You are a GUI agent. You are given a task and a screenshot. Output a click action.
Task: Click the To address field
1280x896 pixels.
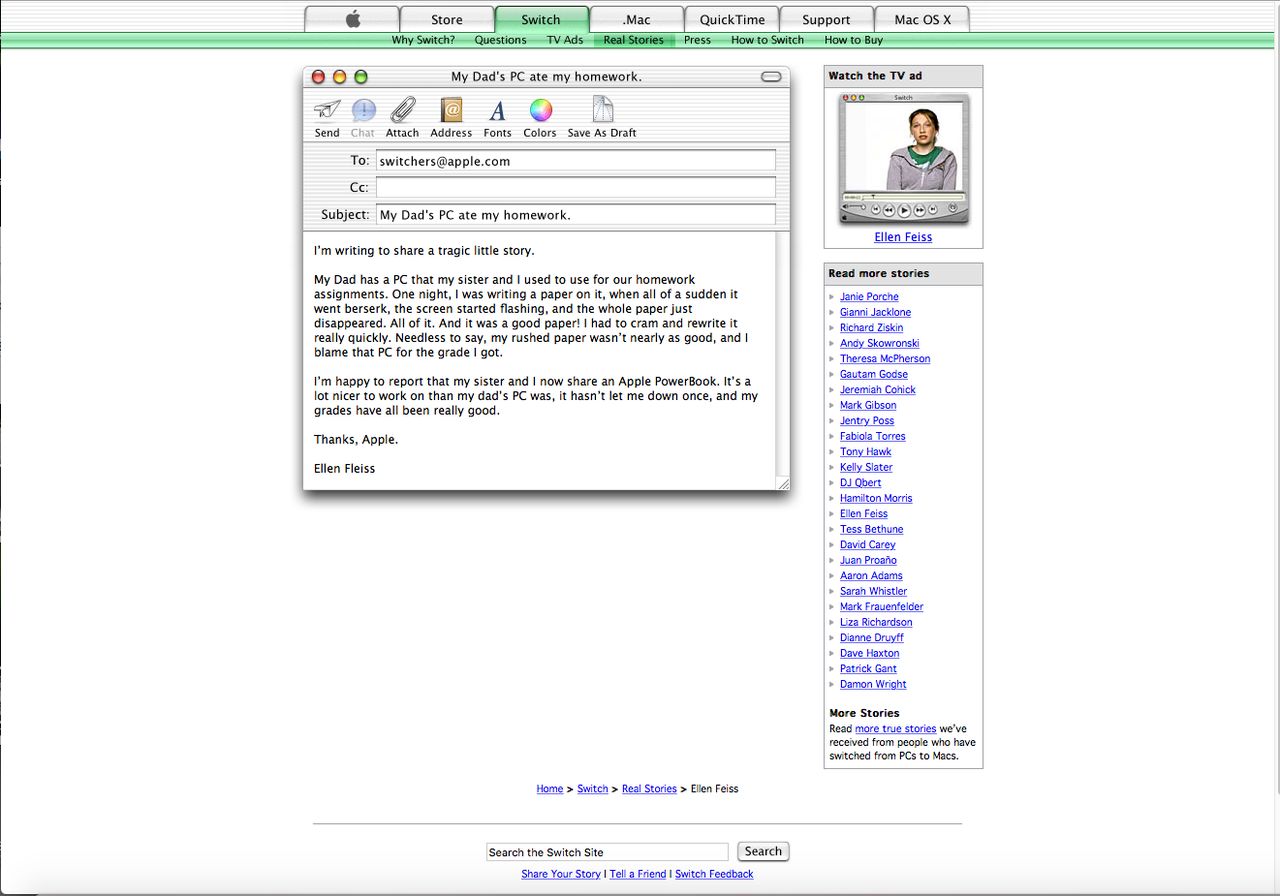(x=575, y=160)
